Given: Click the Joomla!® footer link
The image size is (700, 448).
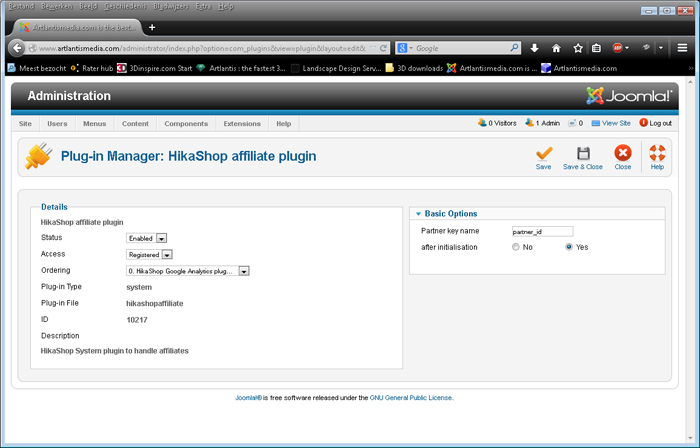Looking at the screenshot, I should (248, 398).
